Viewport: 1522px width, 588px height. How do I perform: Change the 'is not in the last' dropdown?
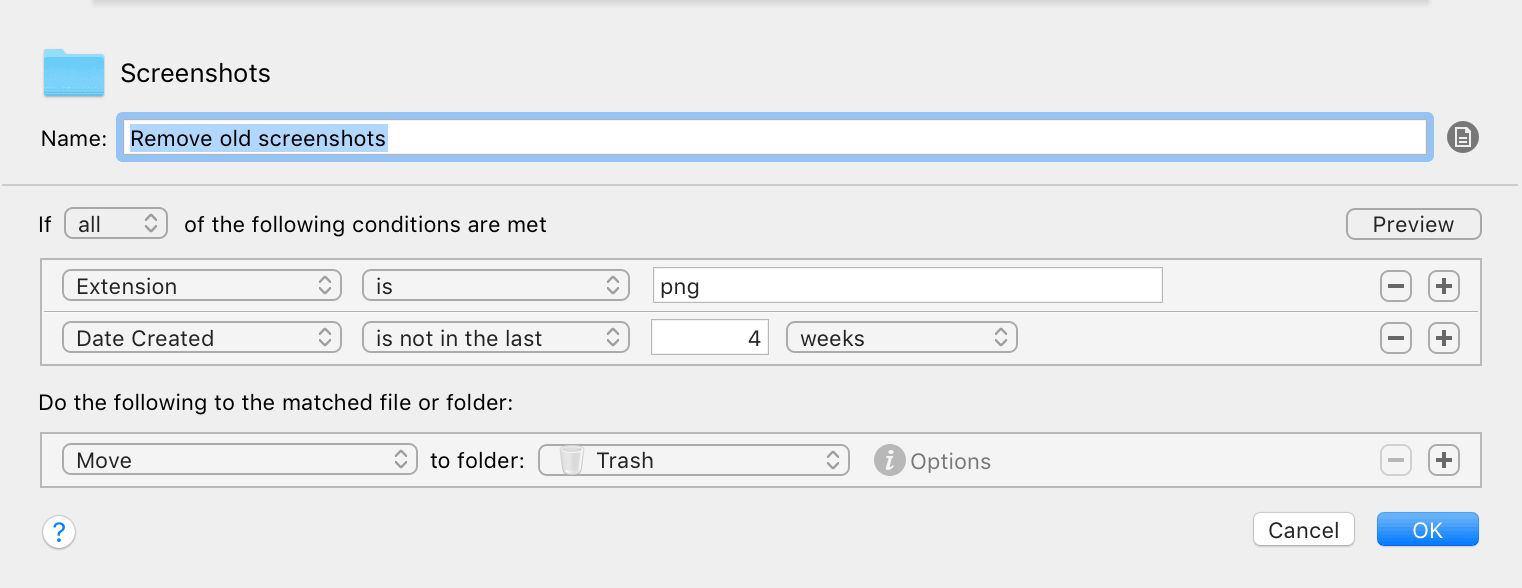point(496,338)
